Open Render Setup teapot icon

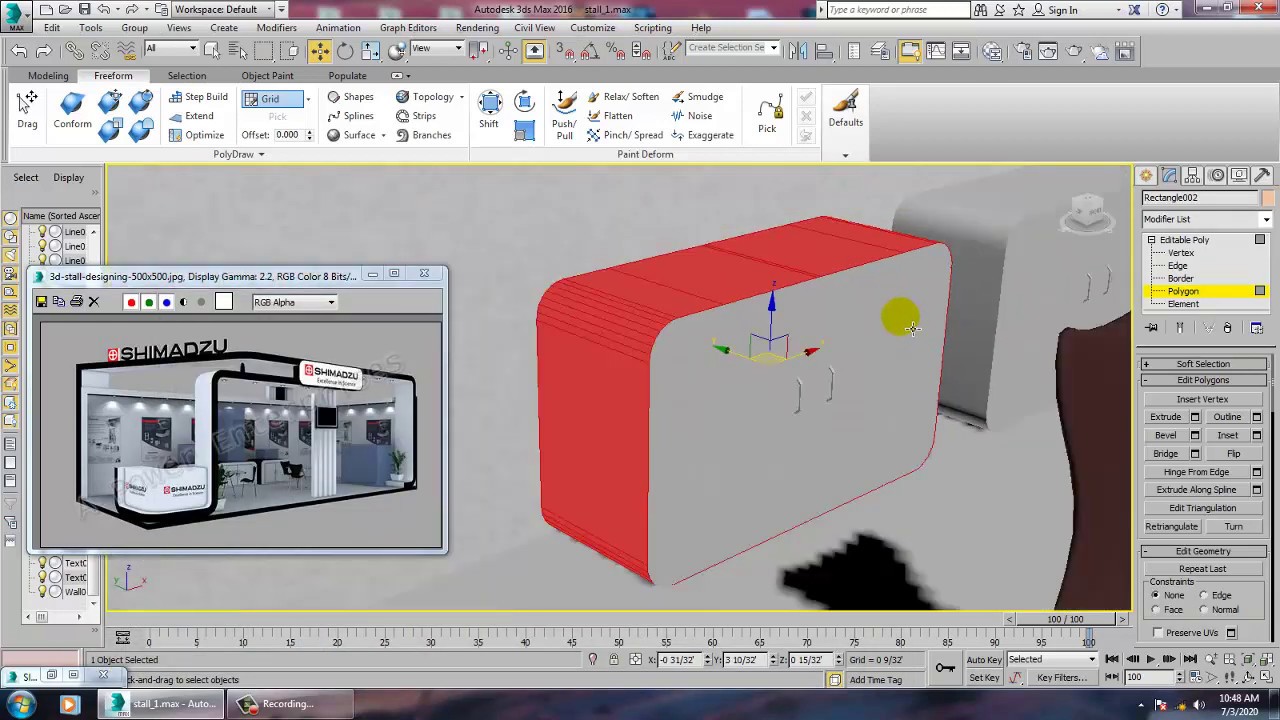pos(1023,51)
